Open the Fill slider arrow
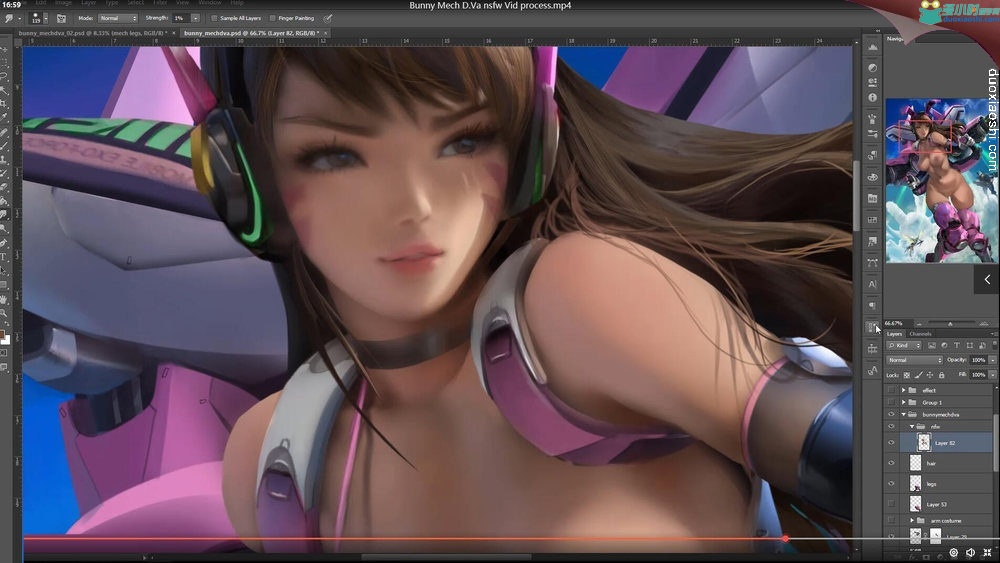The height and width of the screenshot is (563, 1000). tap(992, 375)
